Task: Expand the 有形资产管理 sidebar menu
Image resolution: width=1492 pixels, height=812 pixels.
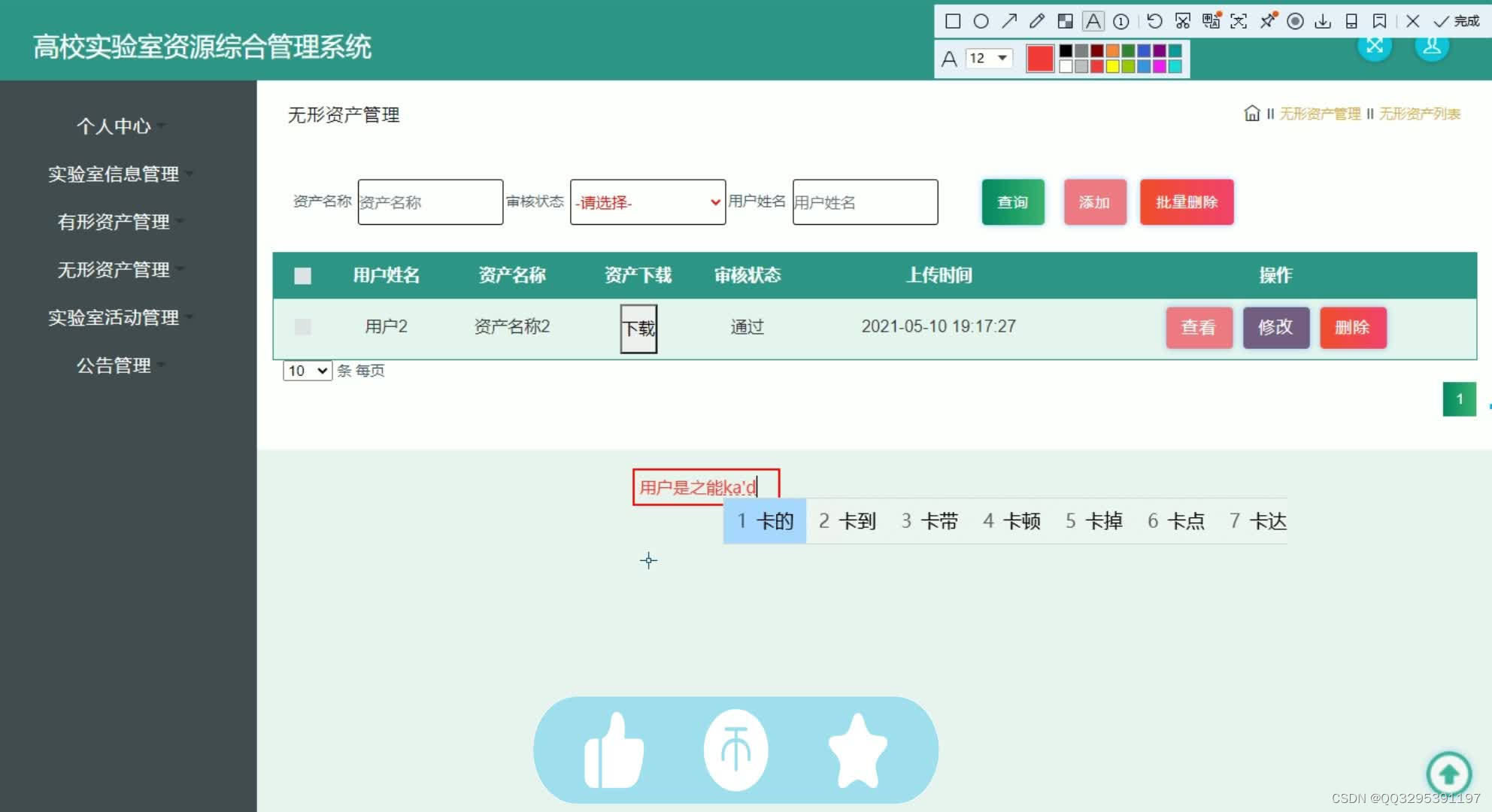Action: click(x=114, y=222)
